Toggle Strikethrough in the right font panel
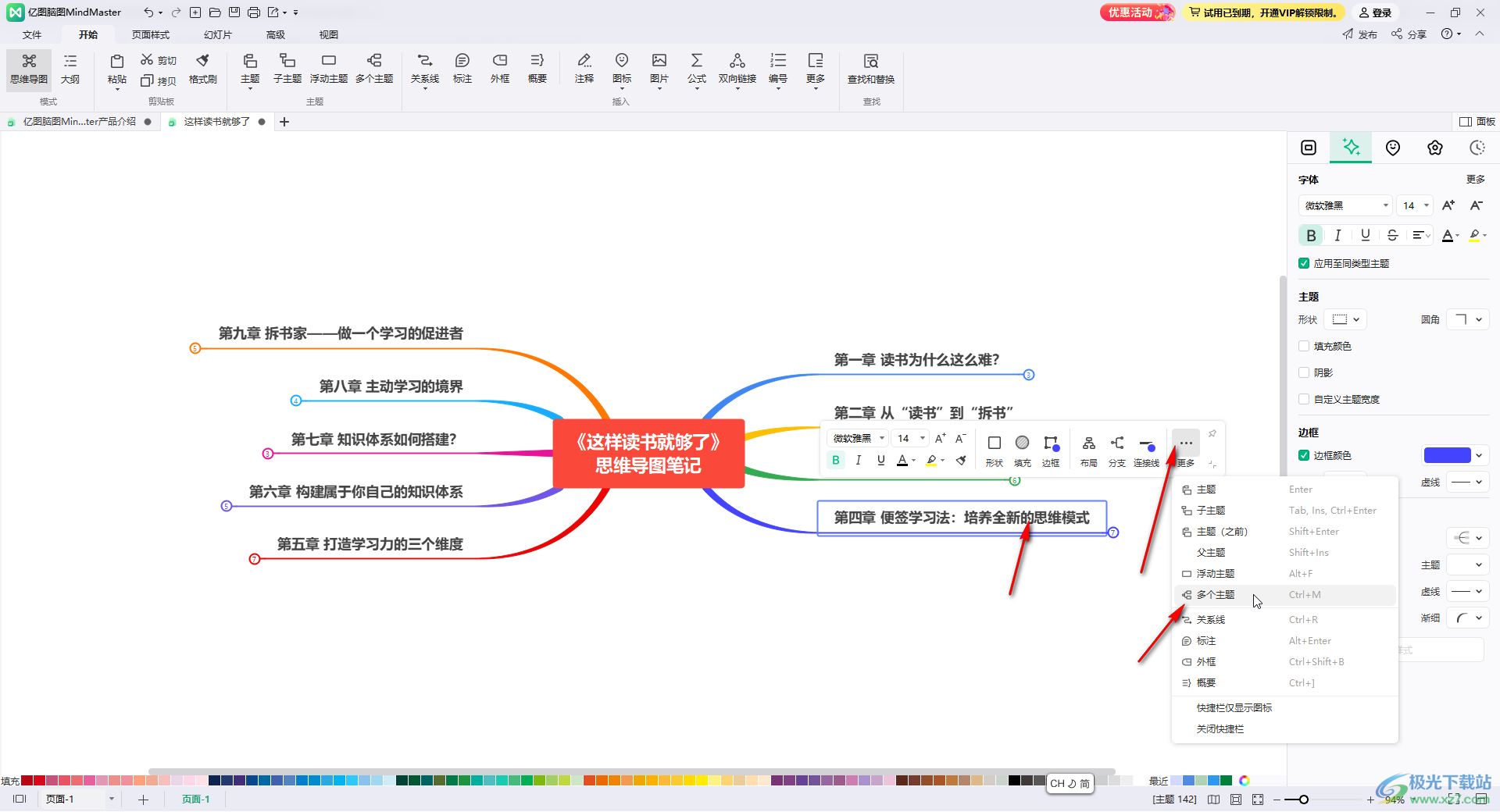The width and height of the screenshot is (1500, 812). (x=1392, y=235)
